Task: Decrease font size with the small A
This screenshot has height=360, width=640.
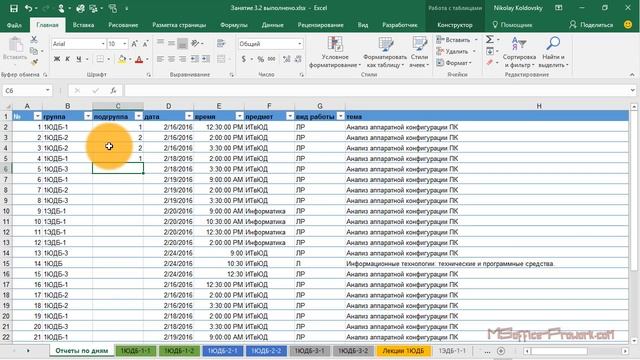Action: [x=146, y=44]
